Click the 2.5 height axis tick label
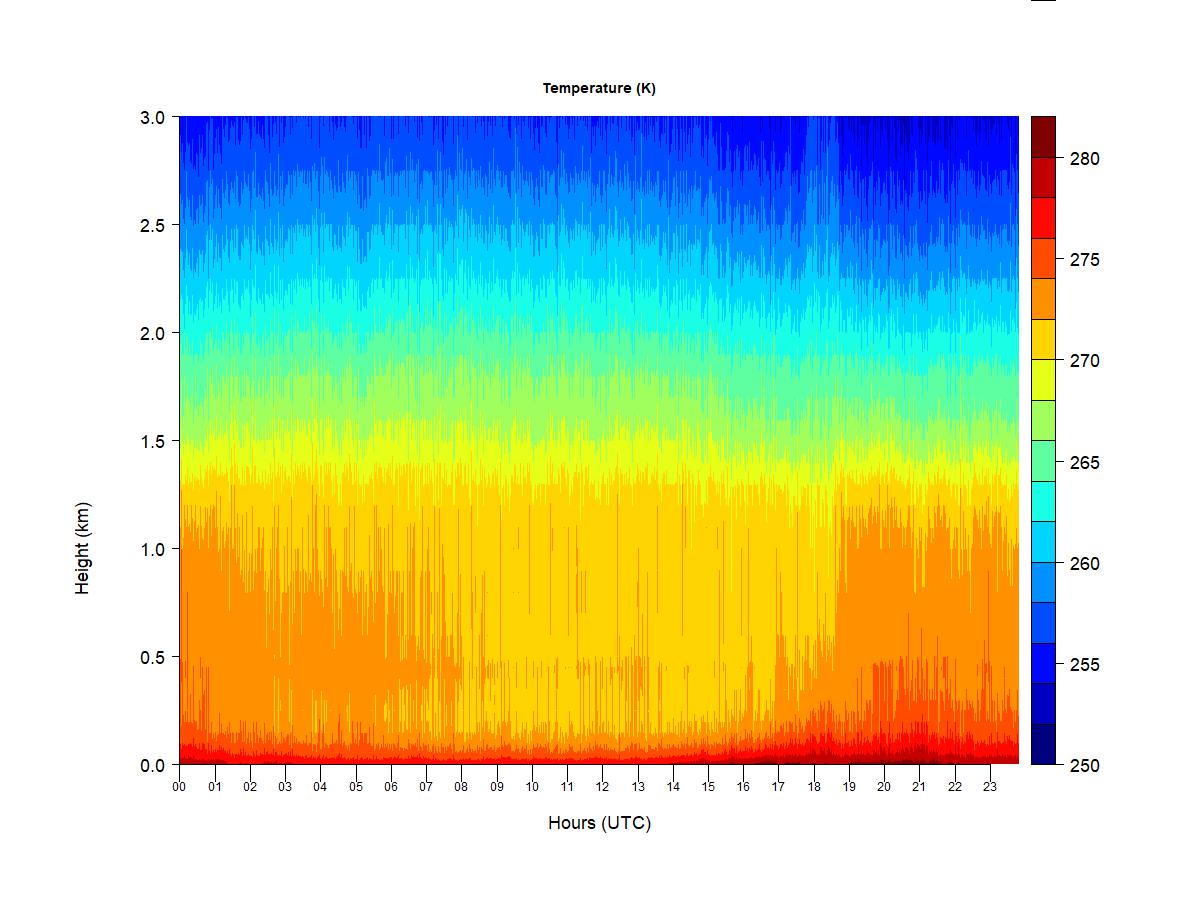 [153, 225]
